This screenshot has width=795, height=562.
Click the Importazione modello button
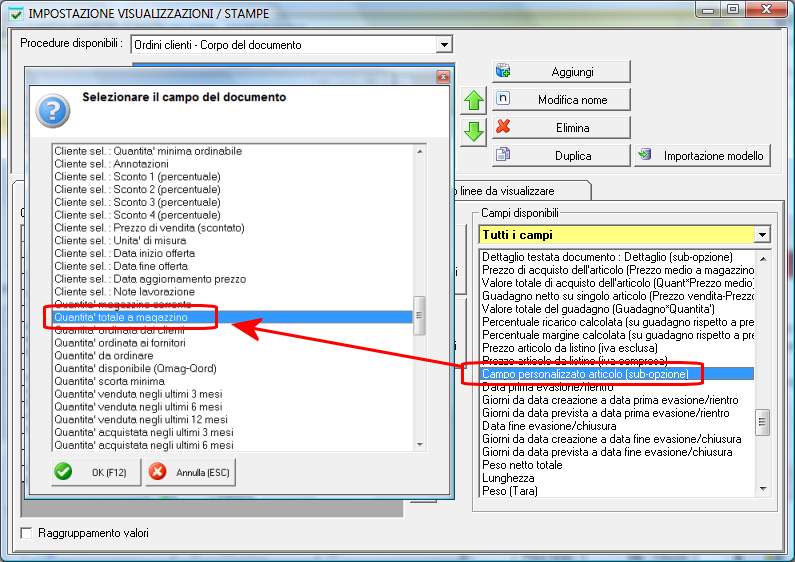click(703, 155)
